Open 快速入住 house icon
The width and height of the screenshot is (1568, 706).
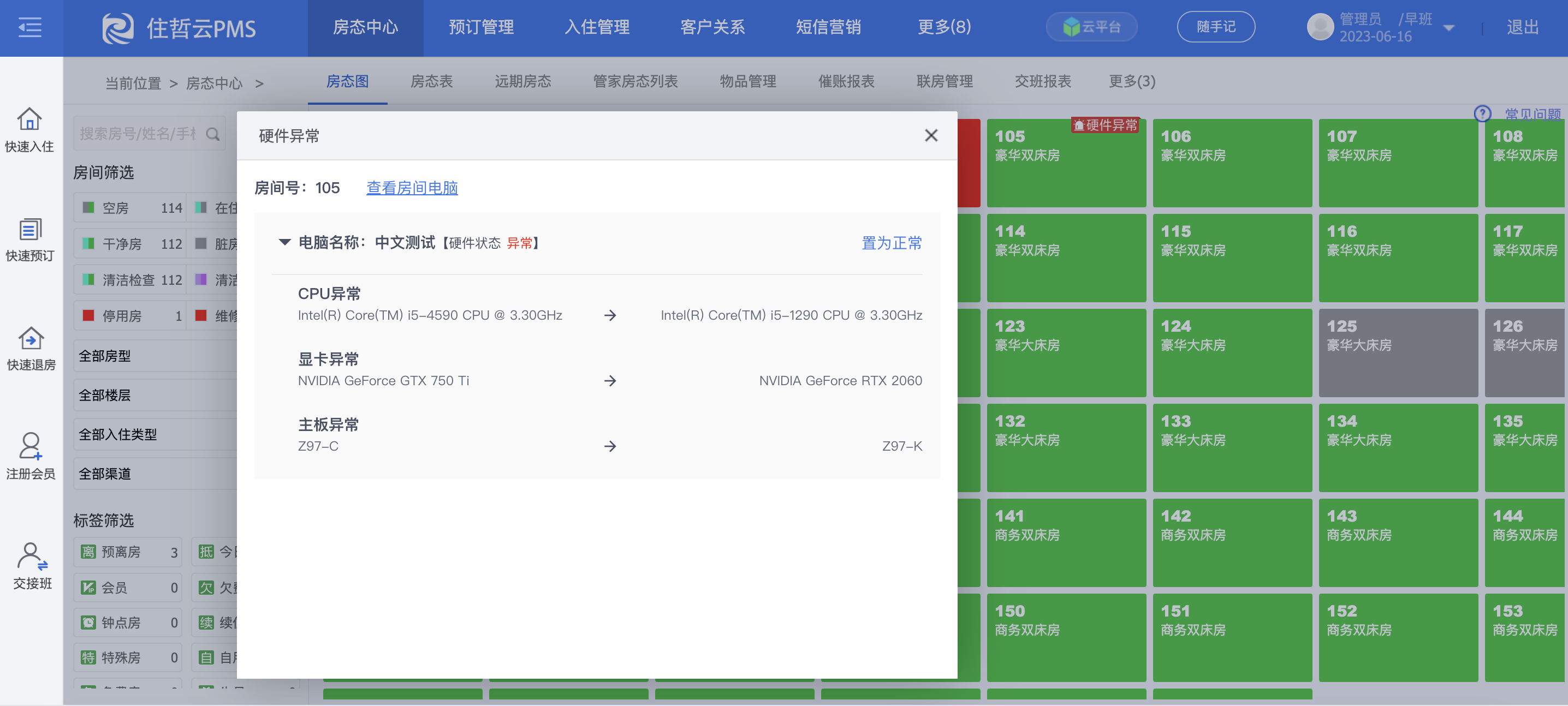29,118
